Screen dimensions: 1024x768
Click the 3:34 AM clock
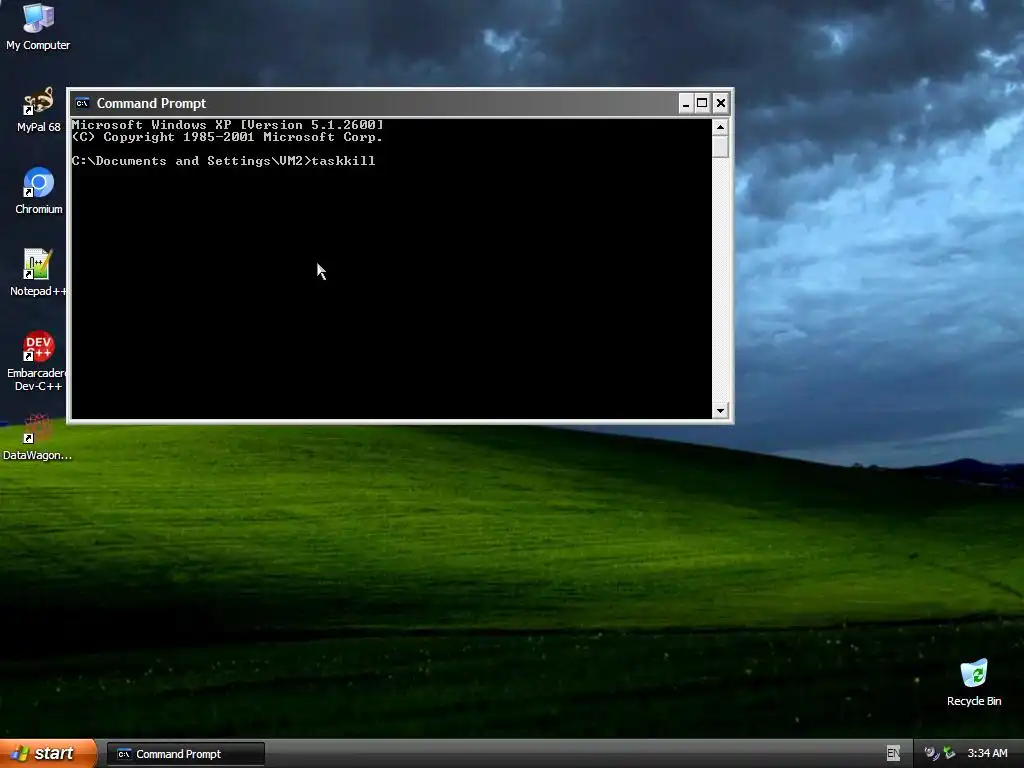point(987,754)
